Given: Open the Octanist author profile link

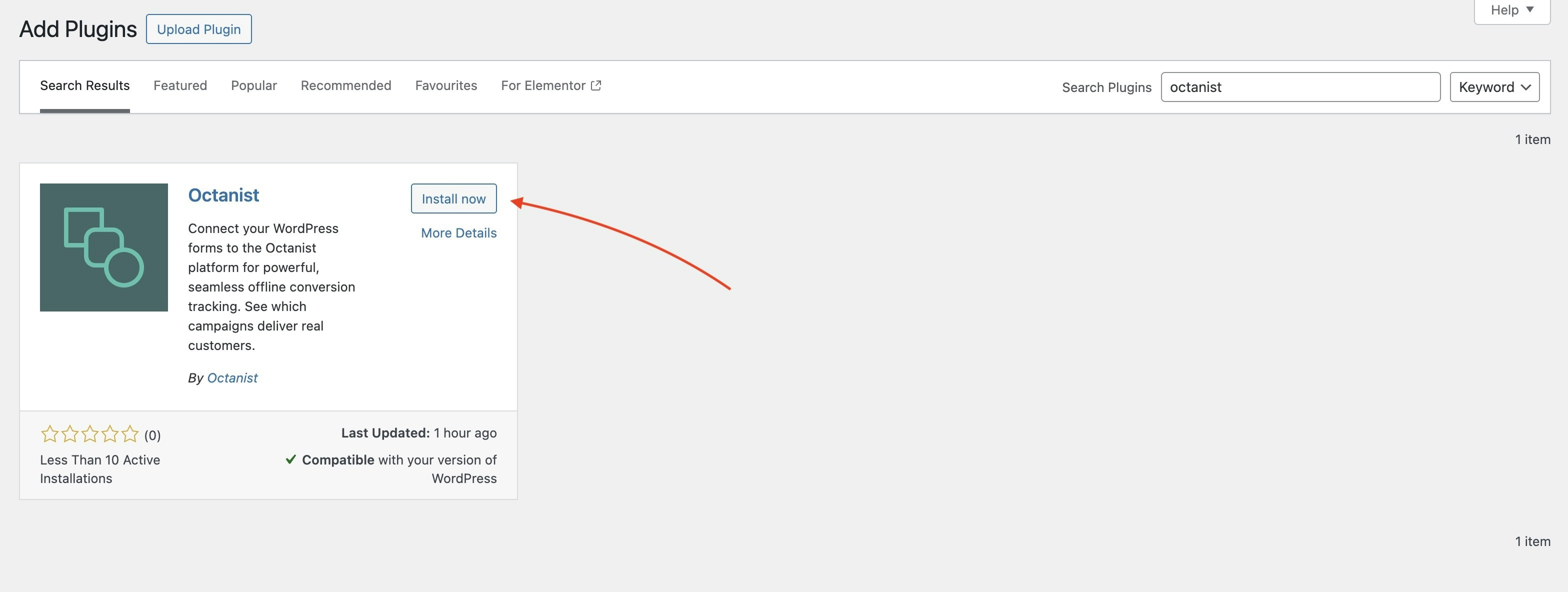Looking at the screenshot, I should (232, 377).
